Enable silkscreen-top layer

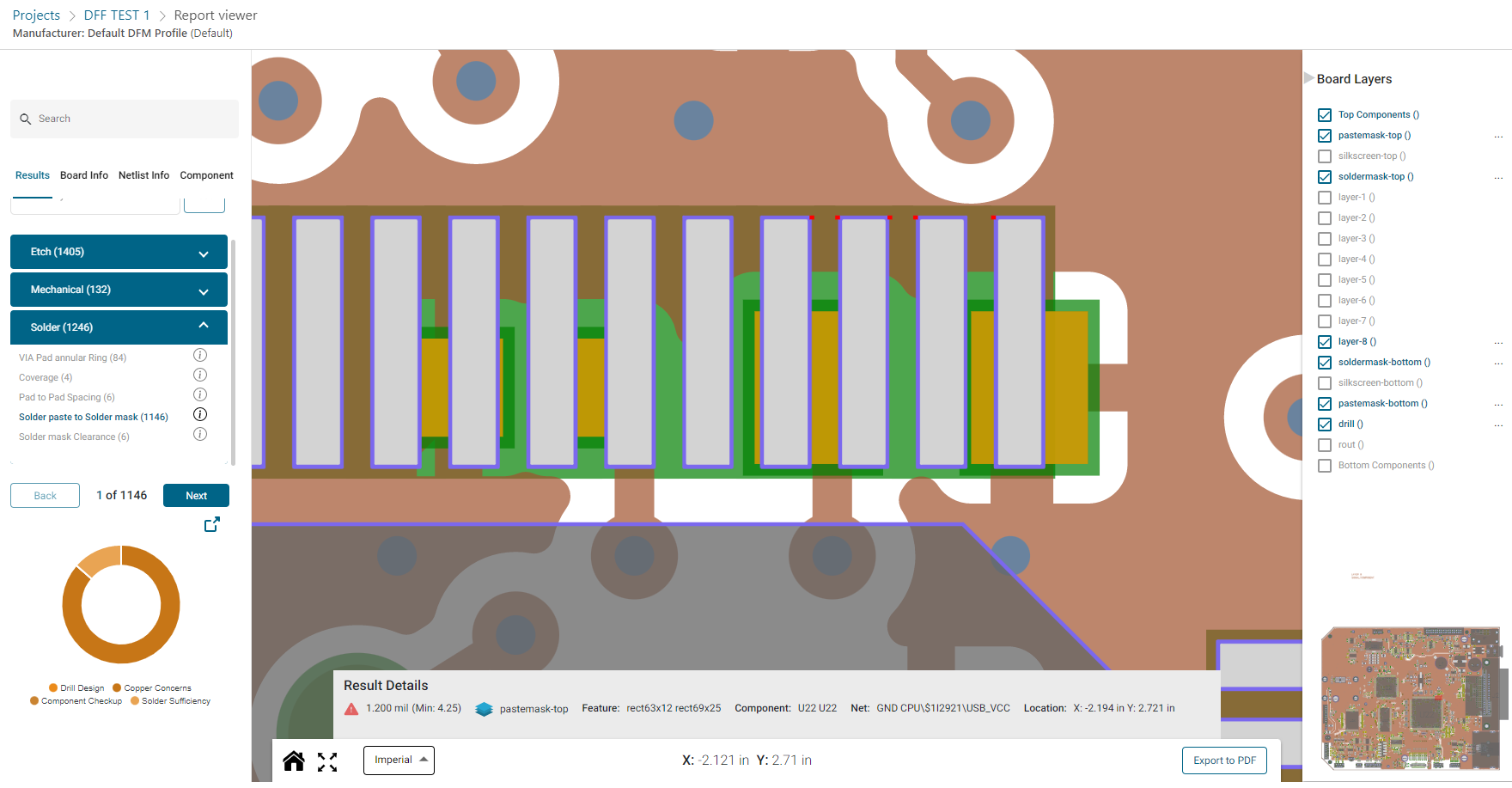click(1325, 156)
